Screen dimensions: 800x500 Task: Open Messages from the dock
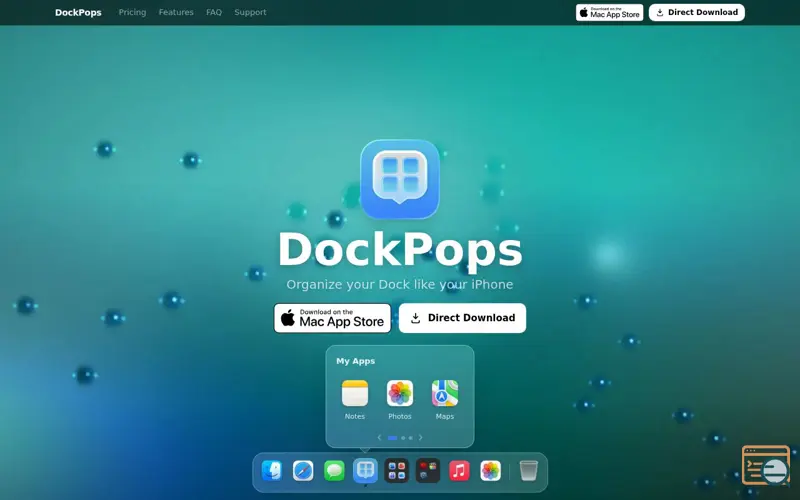point(334,470)
